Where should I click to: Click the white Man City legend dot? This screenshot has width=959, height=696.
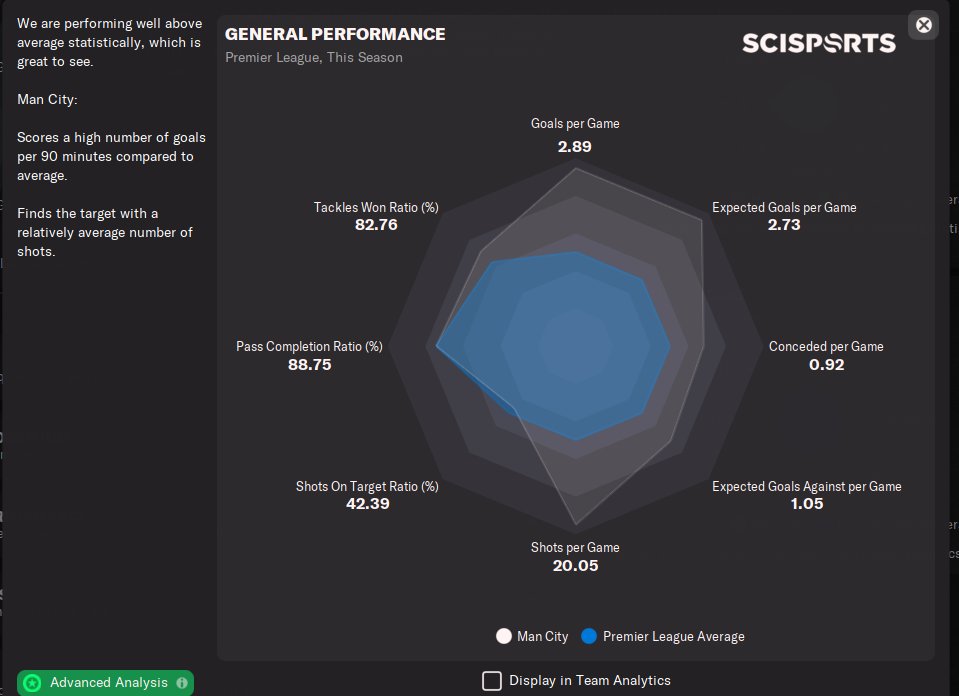pos(504,636)
